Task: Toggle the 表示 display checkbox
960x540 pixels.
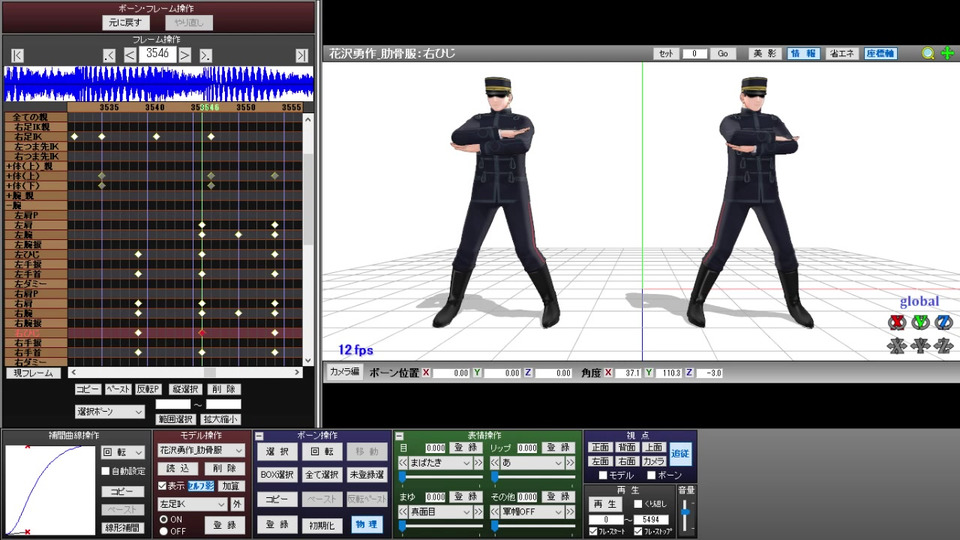Action: [163, 486]
